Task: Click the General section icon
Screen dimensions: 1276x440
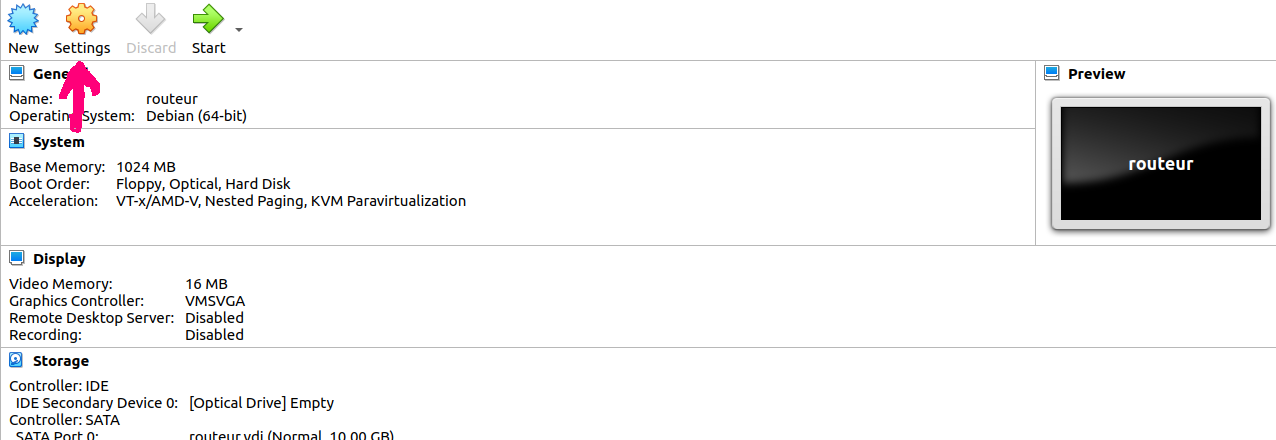Action: (x=17, y=73)
